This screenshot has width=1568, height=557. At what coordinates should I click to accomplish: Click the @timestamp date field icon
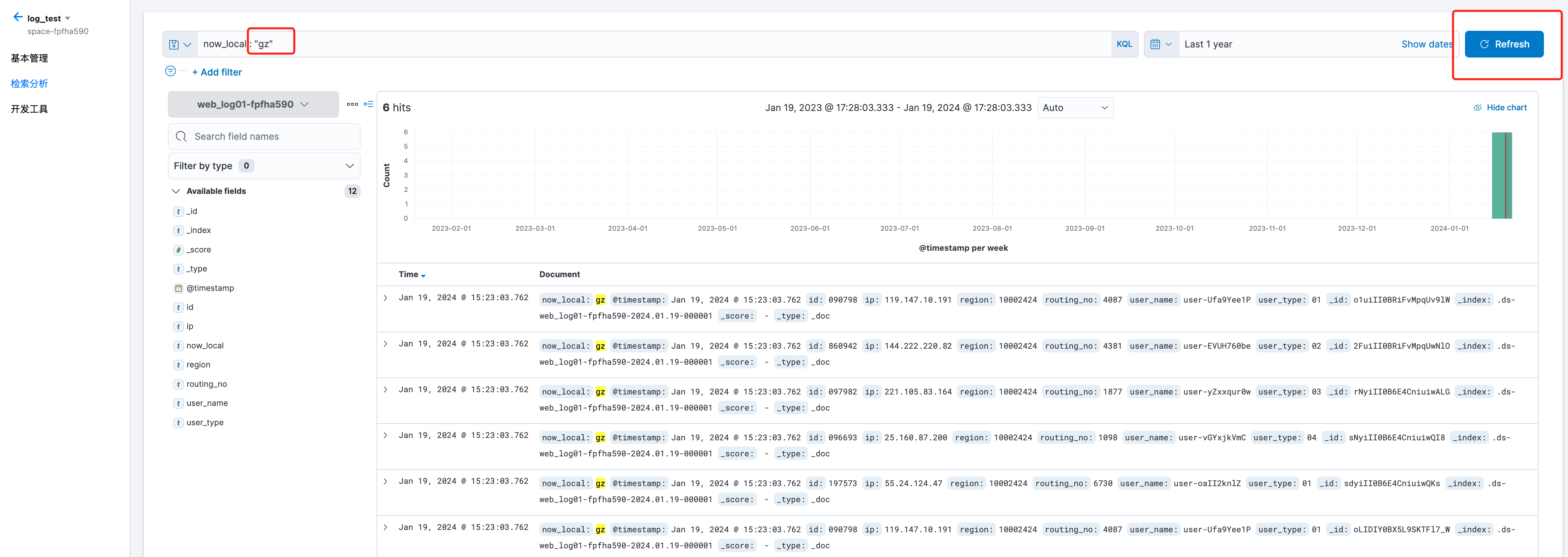point(178,288)
